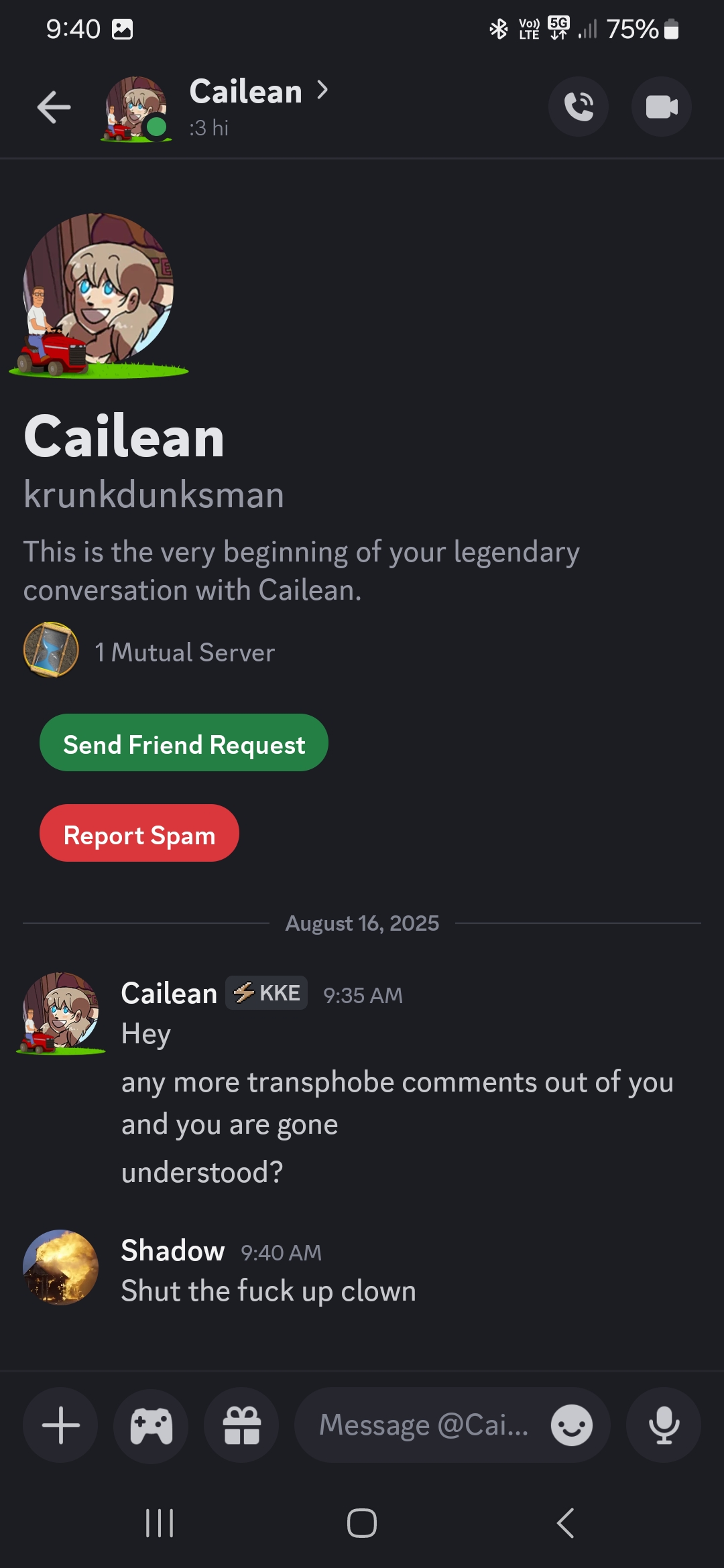The width and height of the screenshot is (724, 1568).
Task: Tap the Android home button
Action: pyautogui.click(x=362, y=1523)
